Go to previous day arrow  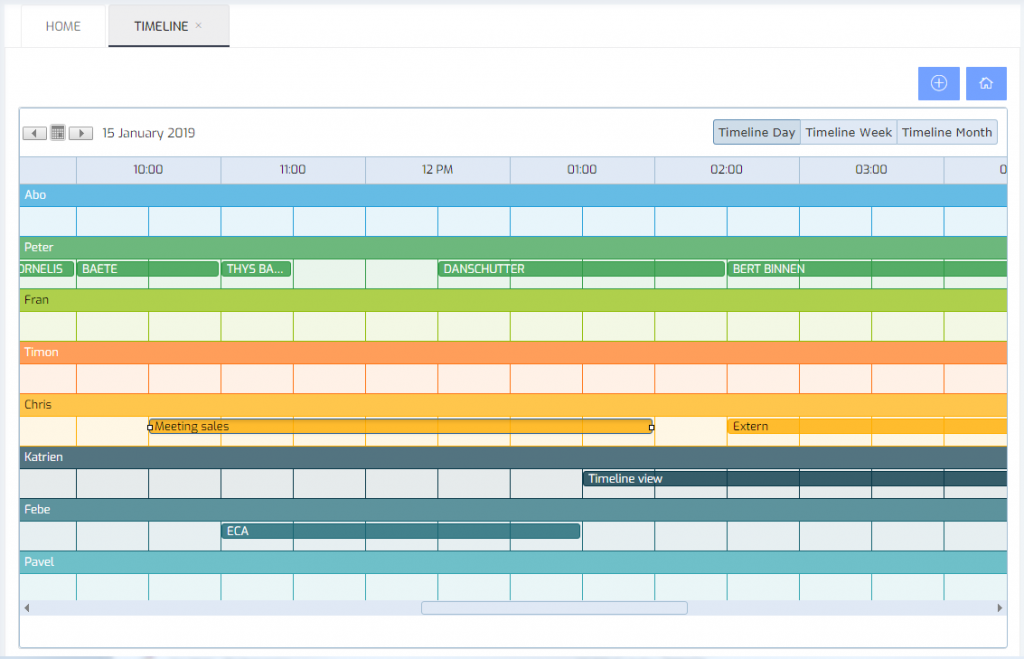[35, 133]
